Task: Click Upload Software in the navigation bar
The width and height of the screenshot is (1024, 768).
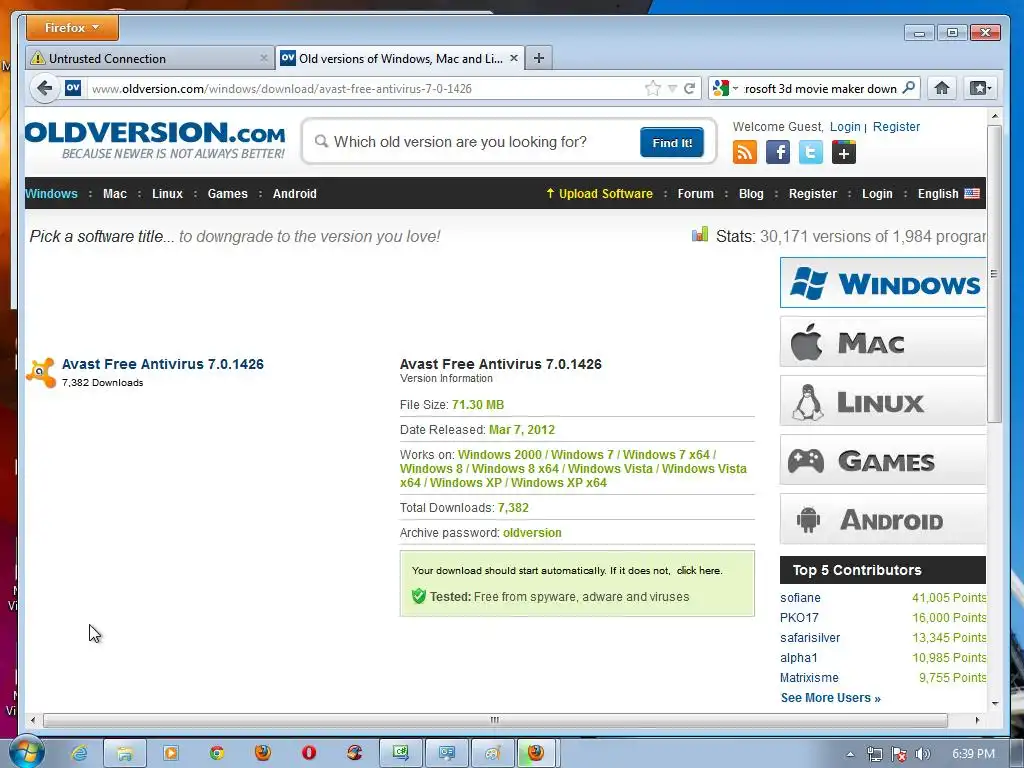Action: coord(600,194)
